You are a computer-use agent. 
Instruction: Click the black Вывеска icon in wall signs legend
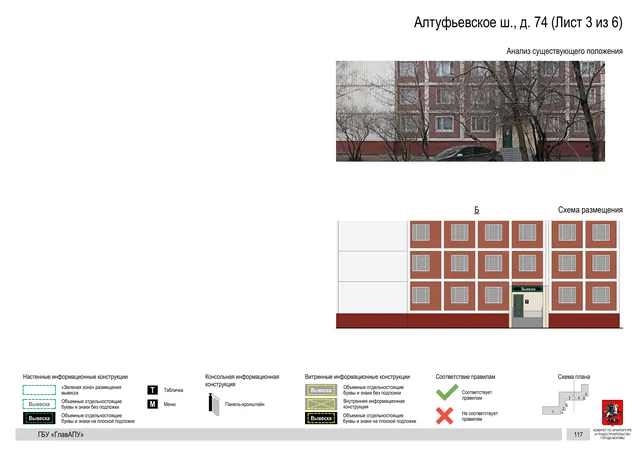[39, 418]
